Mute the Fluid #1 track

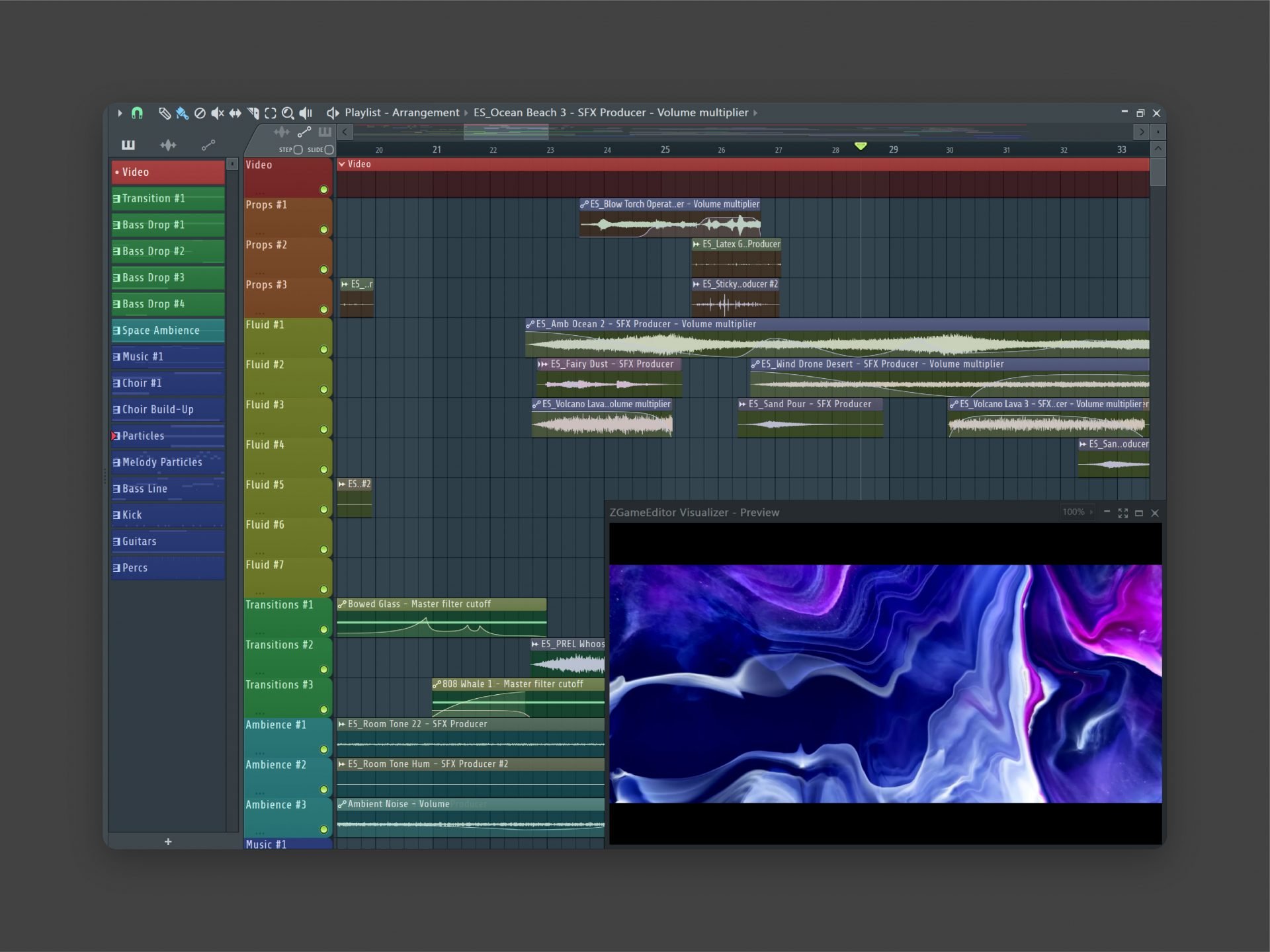[x=323, y=349]
